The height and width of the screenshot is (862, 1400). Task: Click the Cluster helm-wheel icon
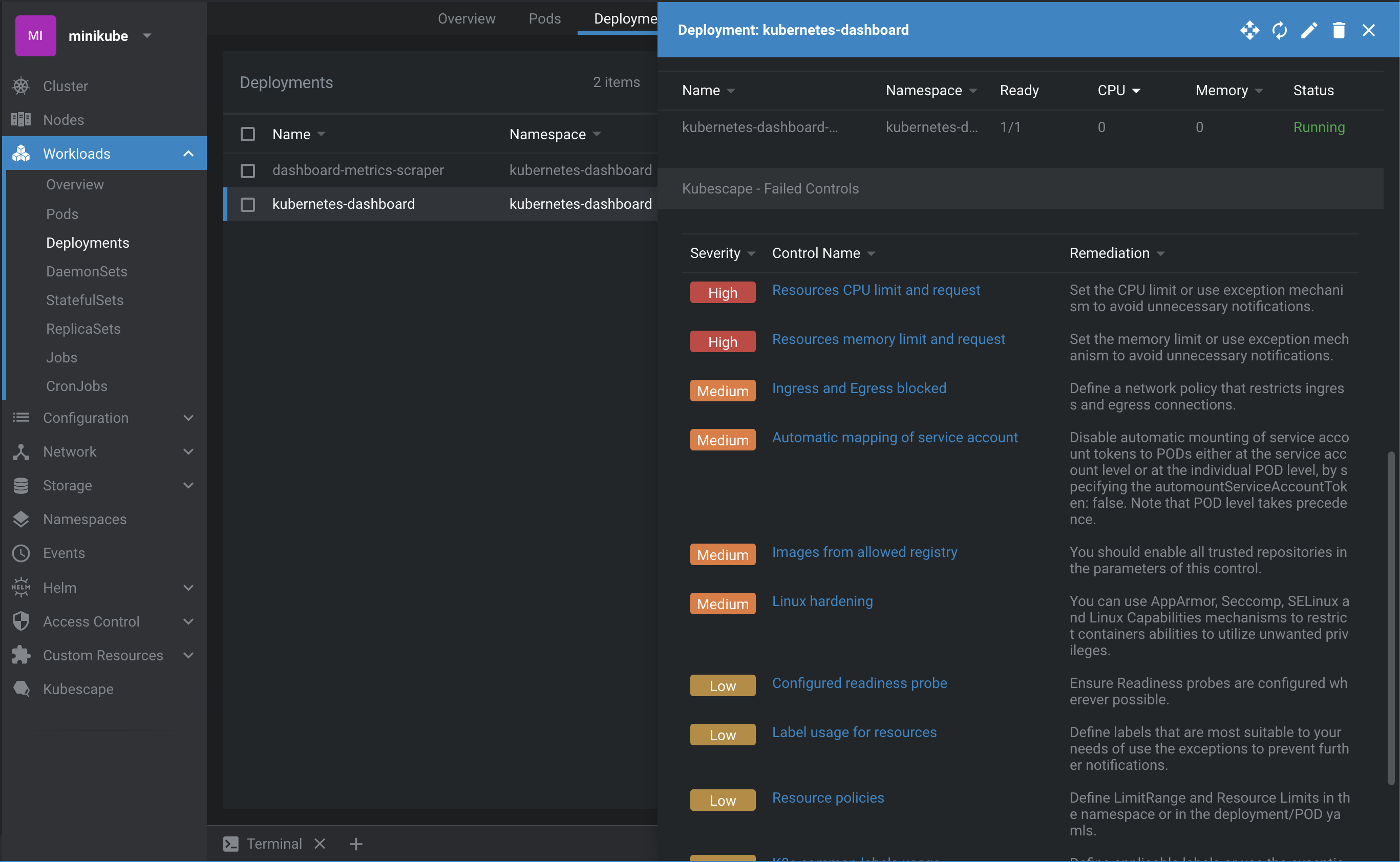pos(21,86)
